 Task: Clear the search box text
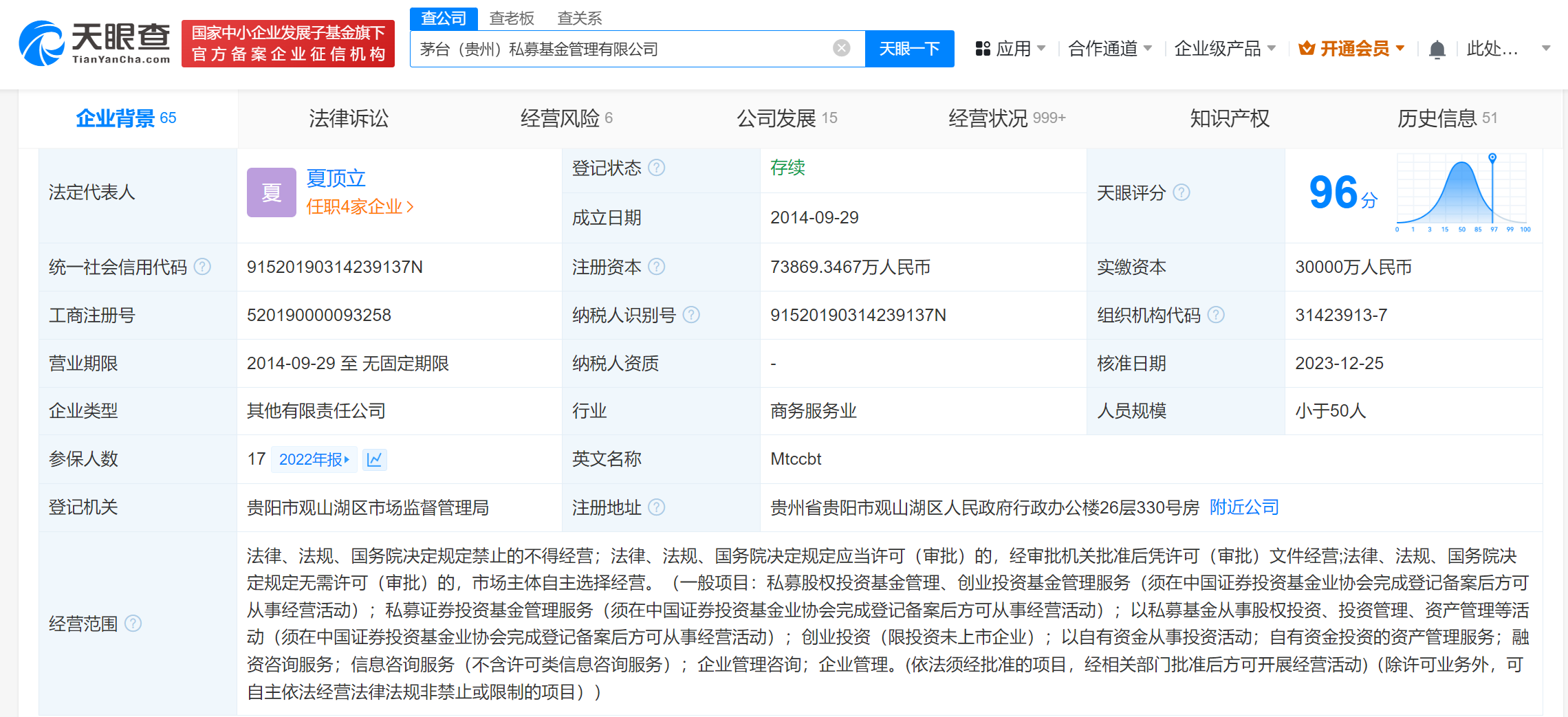(841, 48)
